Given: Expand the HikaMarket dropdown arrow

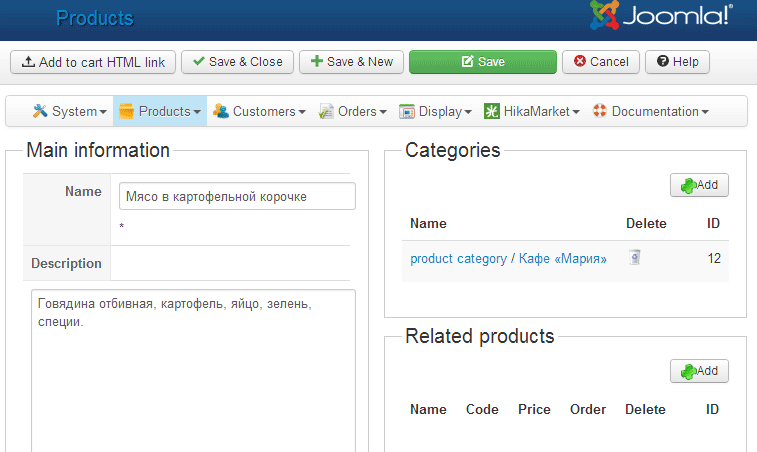Looking at the screenshot, I should [x=576, y=112].
